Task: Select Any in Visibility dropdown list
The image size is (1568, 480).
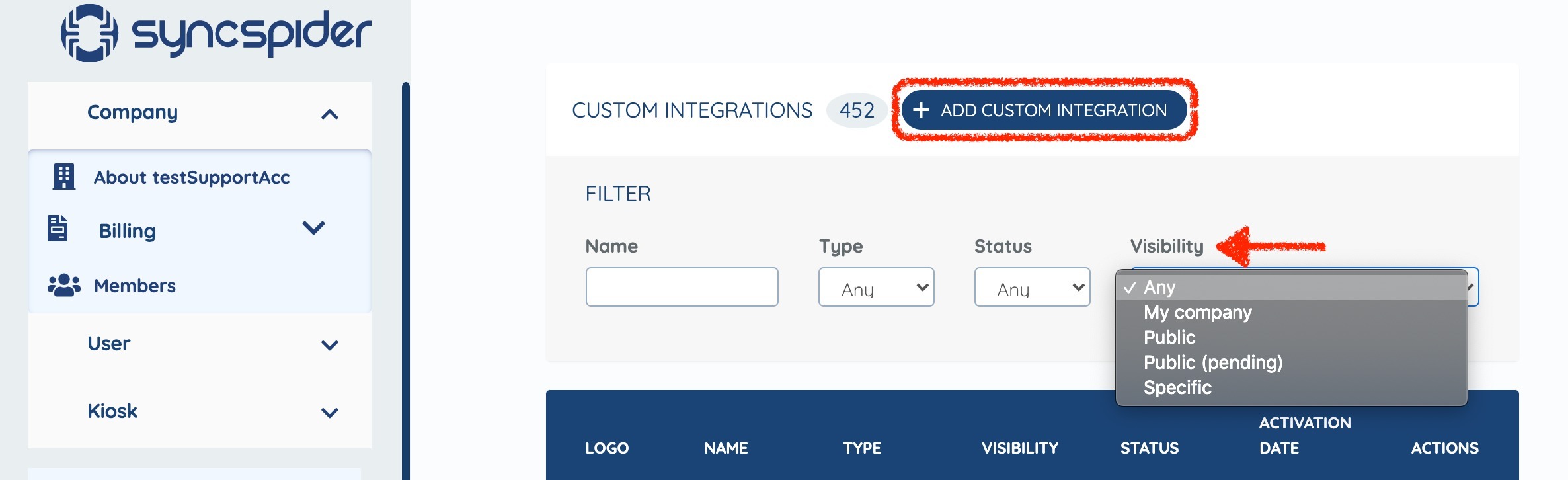Action: pyautogui.click(x=1291, y=288)
